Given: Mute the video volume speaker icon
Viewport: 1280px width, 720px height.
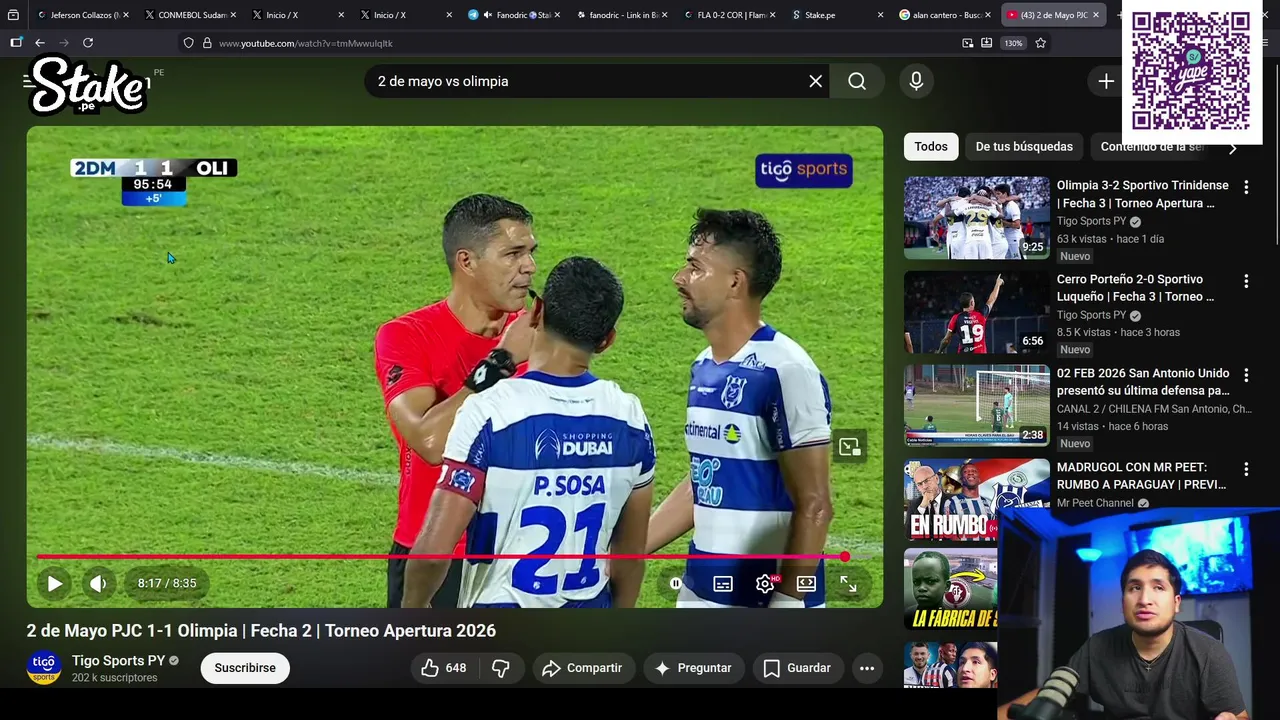Looking at the screenshot, I should [98, 583].
